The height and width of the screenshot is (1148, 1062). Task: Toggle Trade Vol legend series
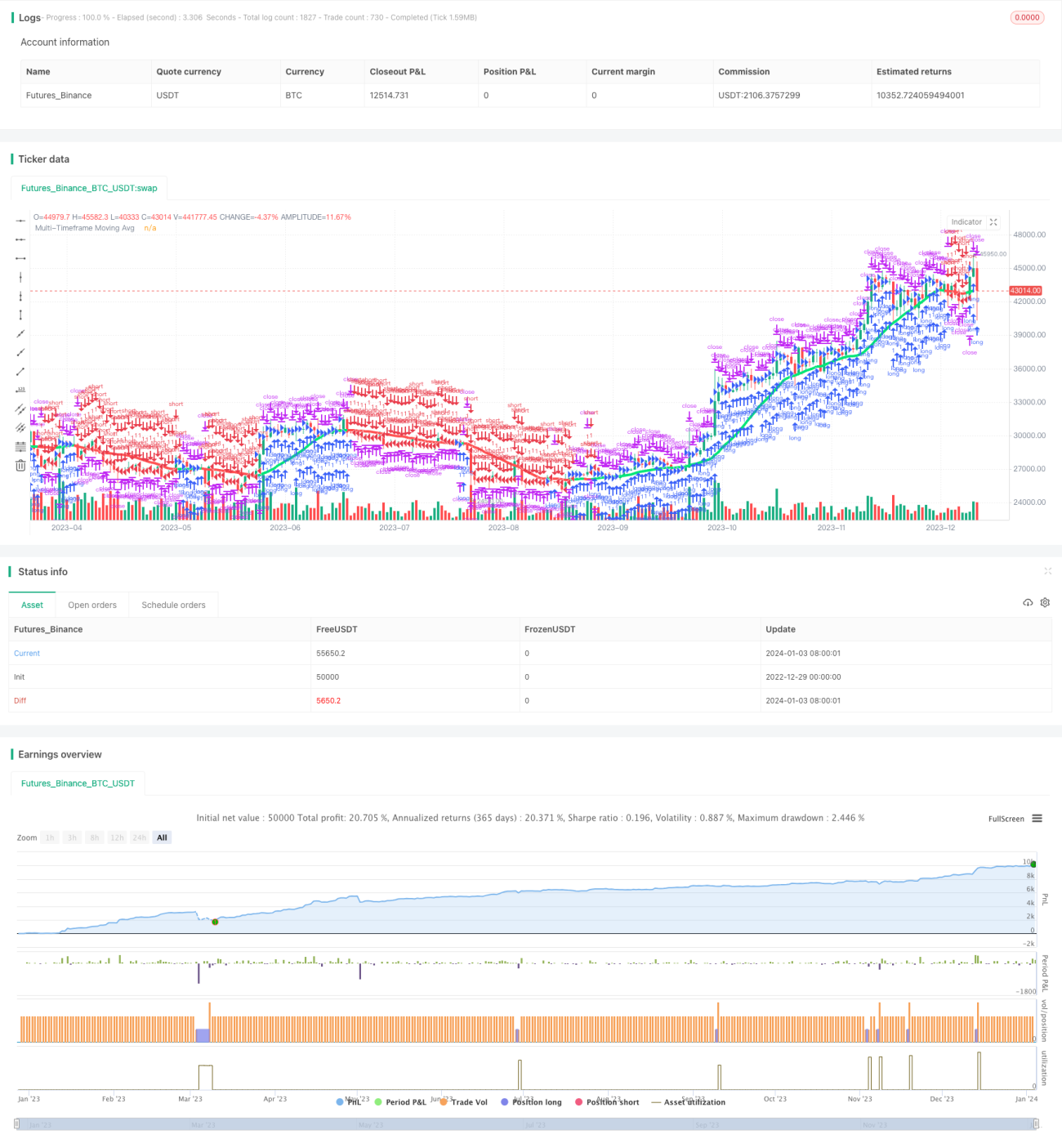(x=463, y=1102)
